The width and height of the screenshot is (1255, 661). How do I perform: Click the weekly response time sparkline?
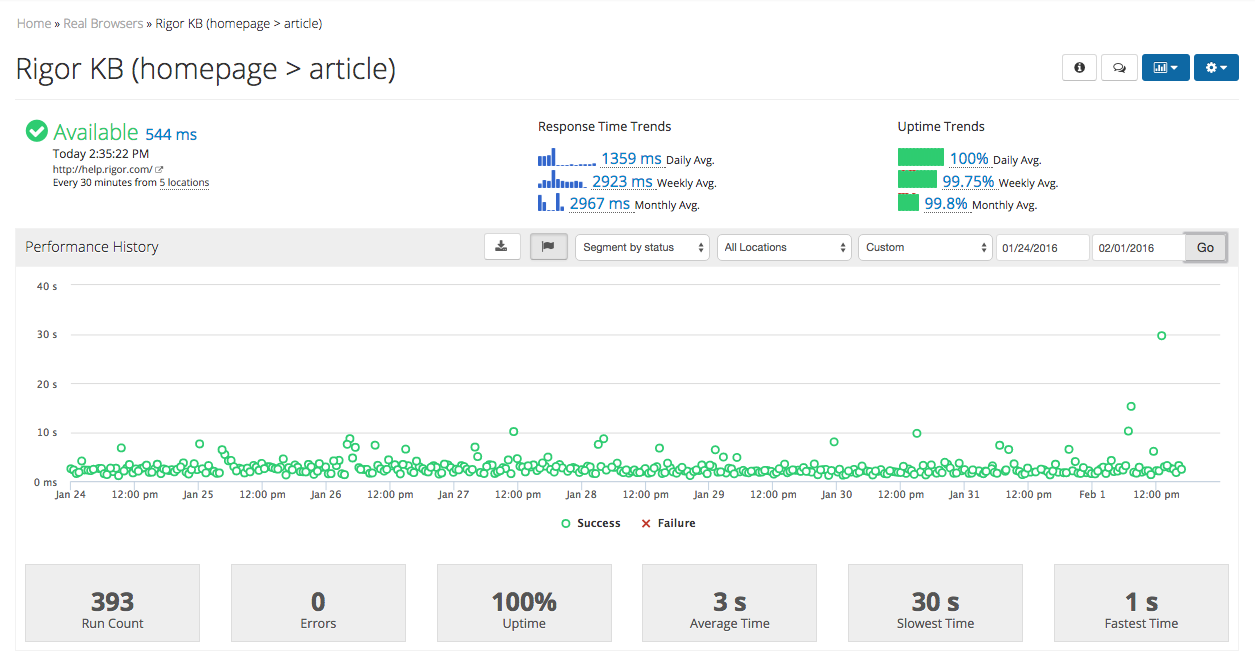click(x=563, y=181)
